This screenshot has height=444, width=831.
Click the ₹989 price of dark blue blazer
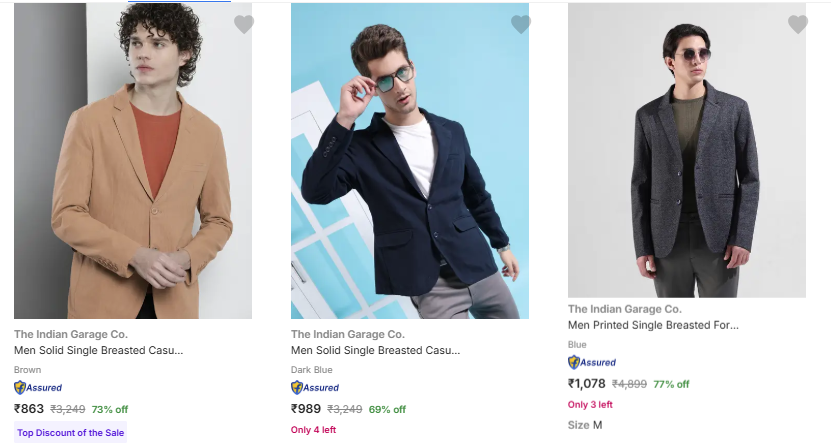click(x=306, y=409)
